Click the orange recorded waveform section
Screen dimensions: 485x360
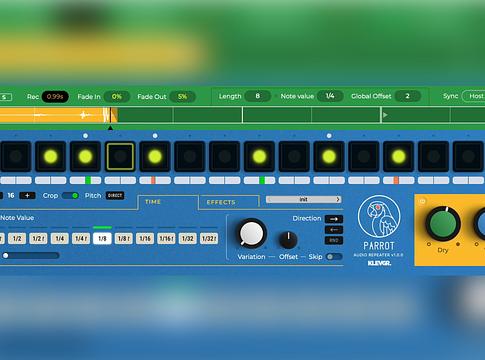(x=58, y=115)
